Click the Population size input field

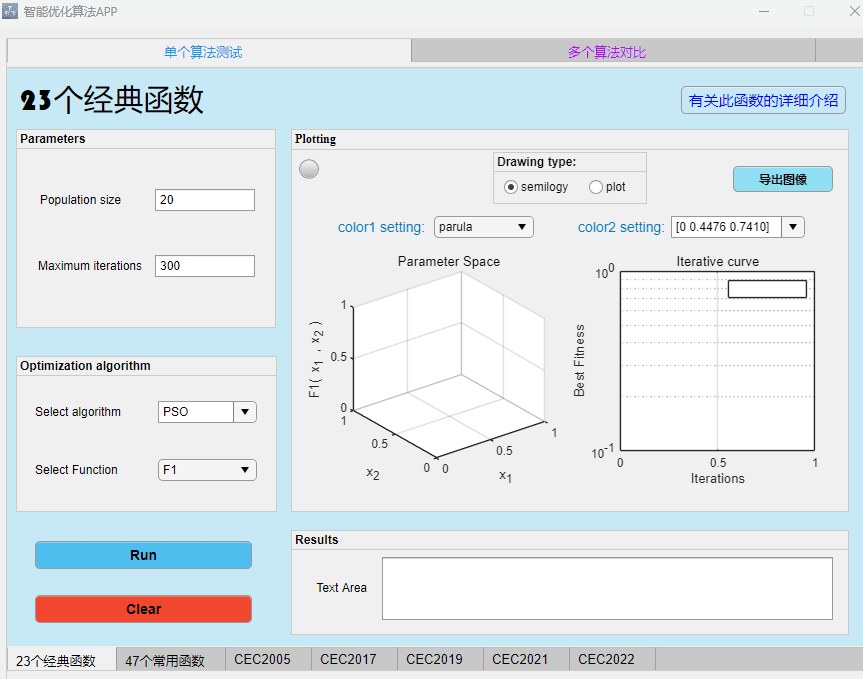click(x=205, y=200)
